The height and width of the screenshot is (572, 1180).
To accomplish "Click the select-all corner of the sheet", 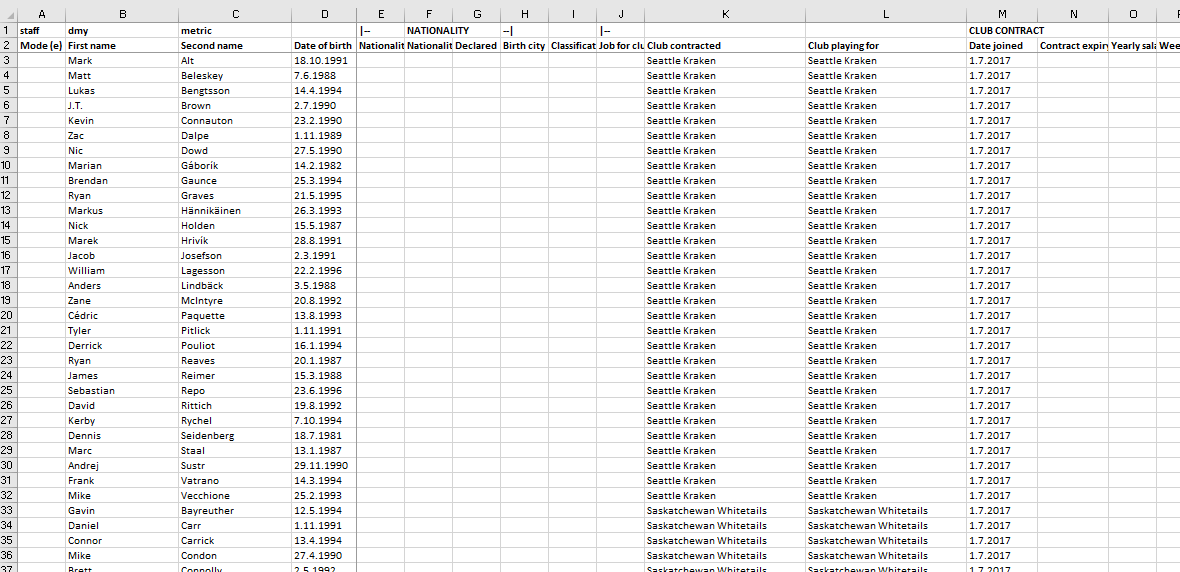I will (8, 14).
